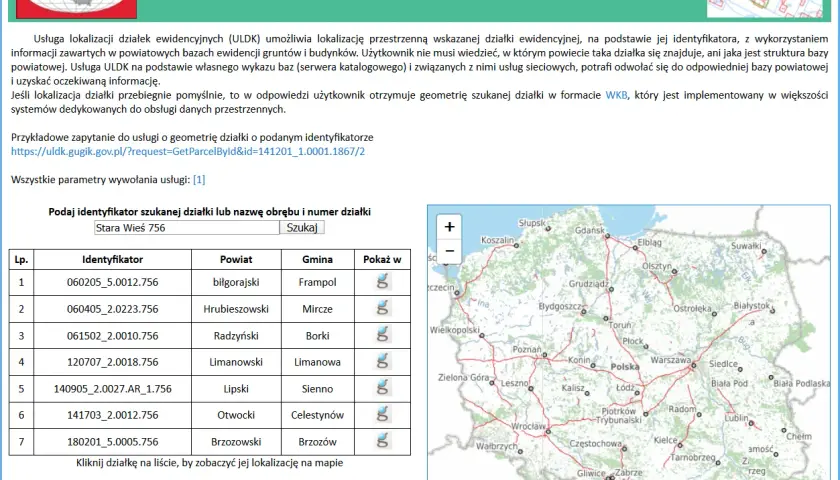
Task: Click Suwałki on the map
Action: pyautogui.click(x=746, y=246)
